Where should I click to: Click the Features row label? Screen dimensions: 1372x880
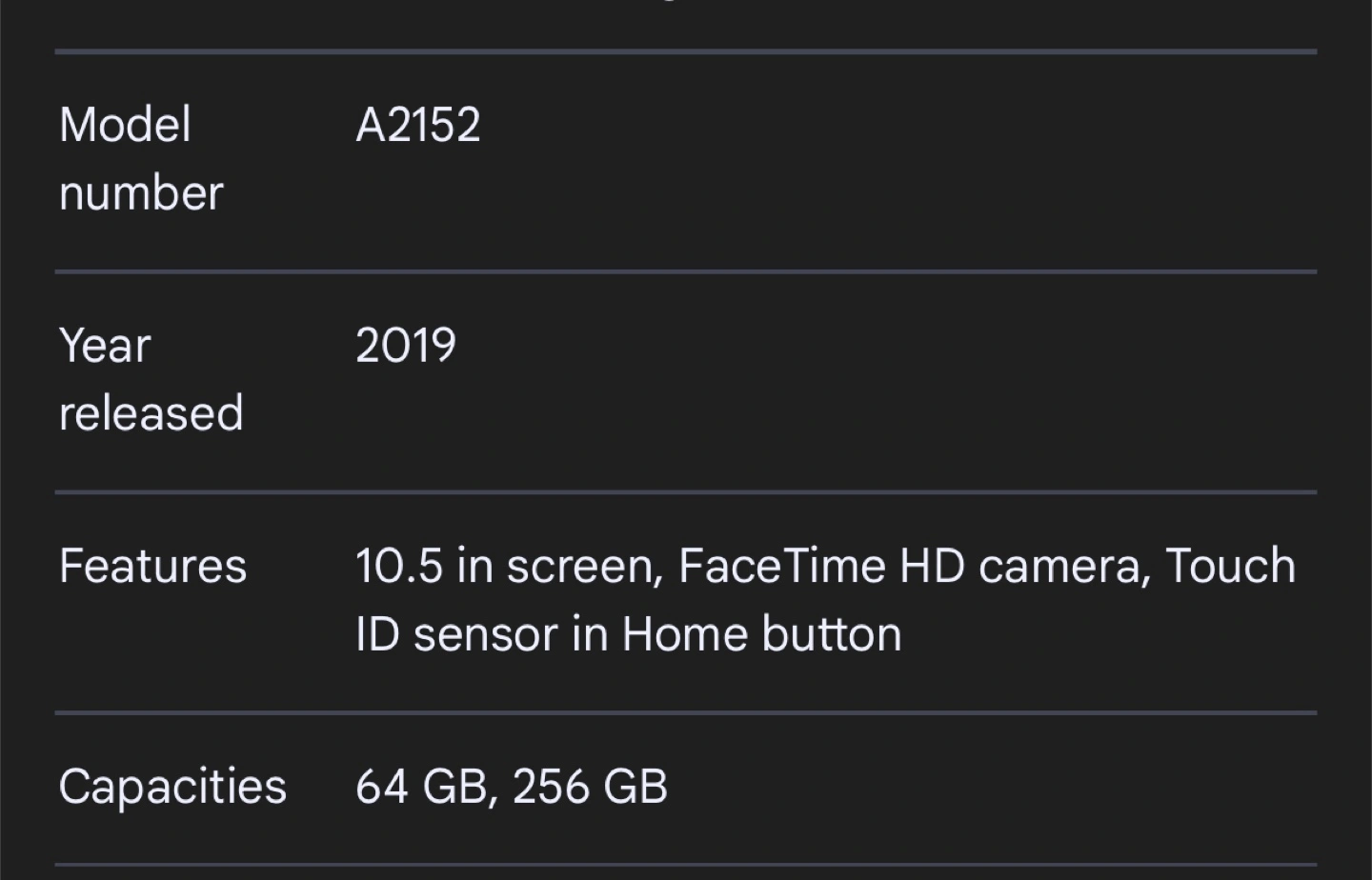point(152,566)
